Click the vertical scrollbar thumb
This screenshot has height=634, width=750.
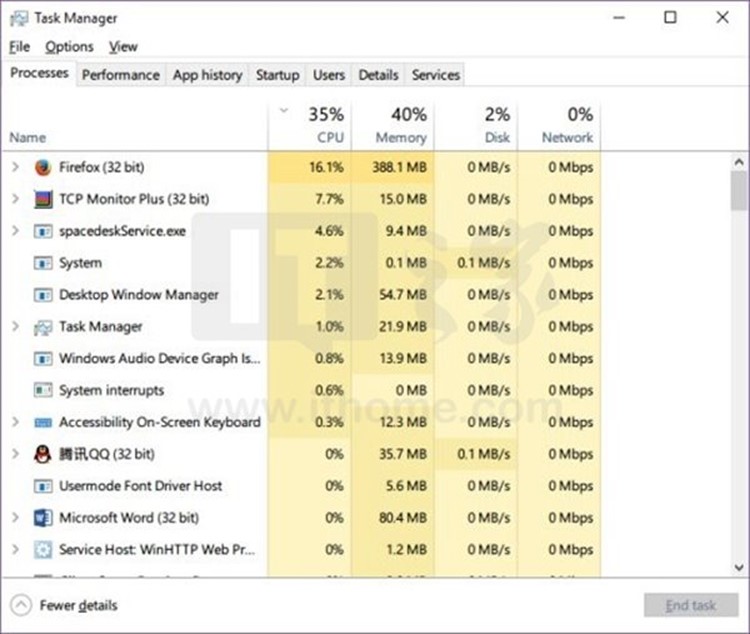pyautogui.click(x=739, y=190)
